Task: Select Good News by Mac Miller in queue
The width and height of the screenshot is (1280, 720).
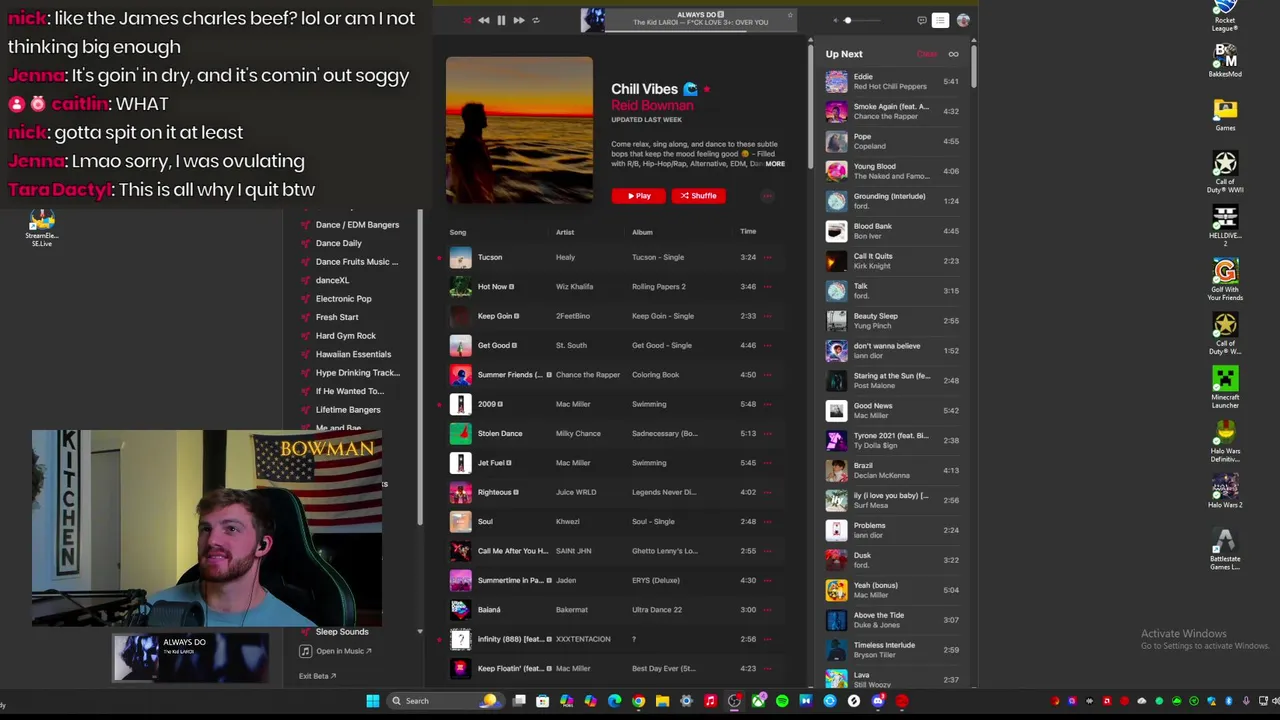Action: point(892,410)
